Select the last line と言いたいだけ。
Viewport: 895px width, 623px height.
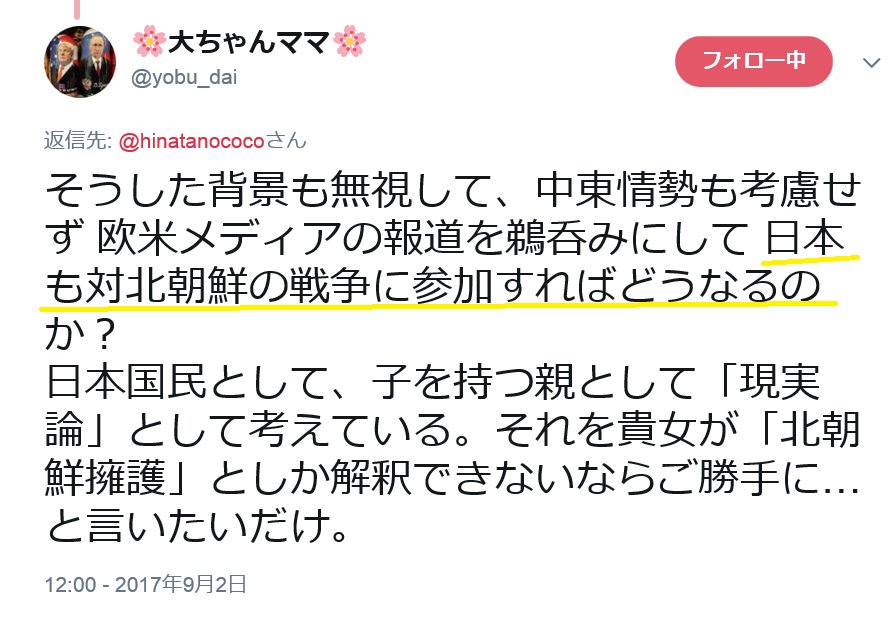(197, 526)
